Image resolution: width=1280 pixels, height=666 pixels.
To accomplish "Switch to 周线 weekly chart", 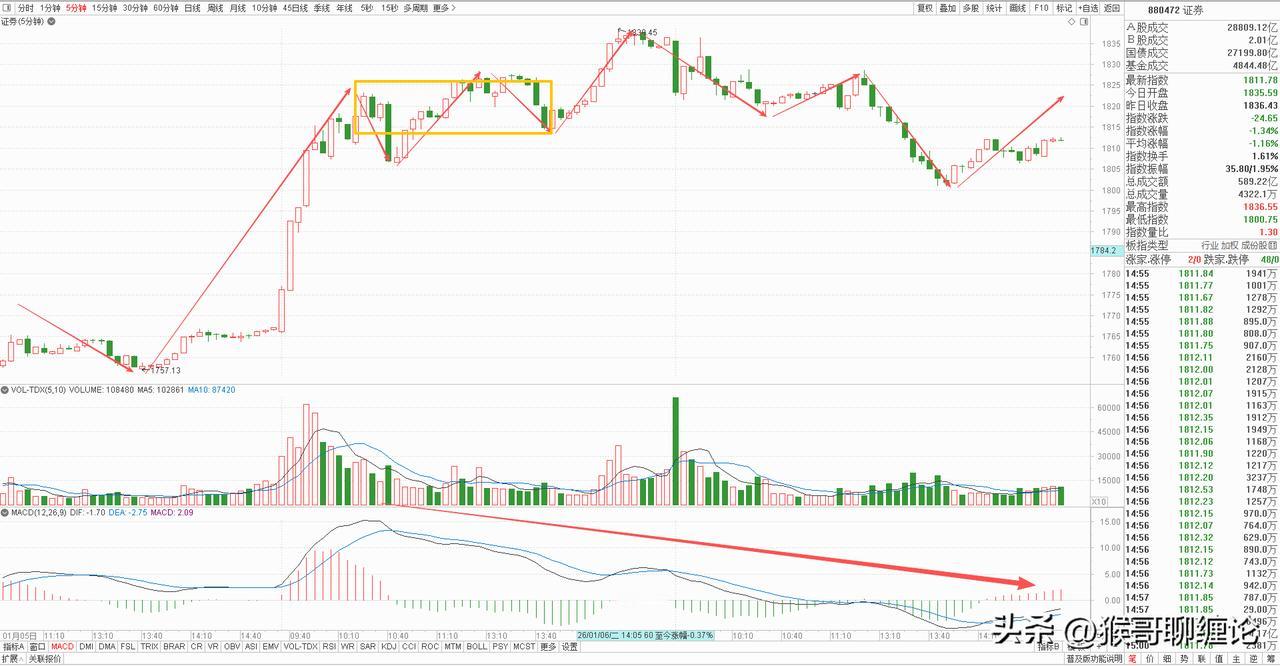I will coord(215,7).
